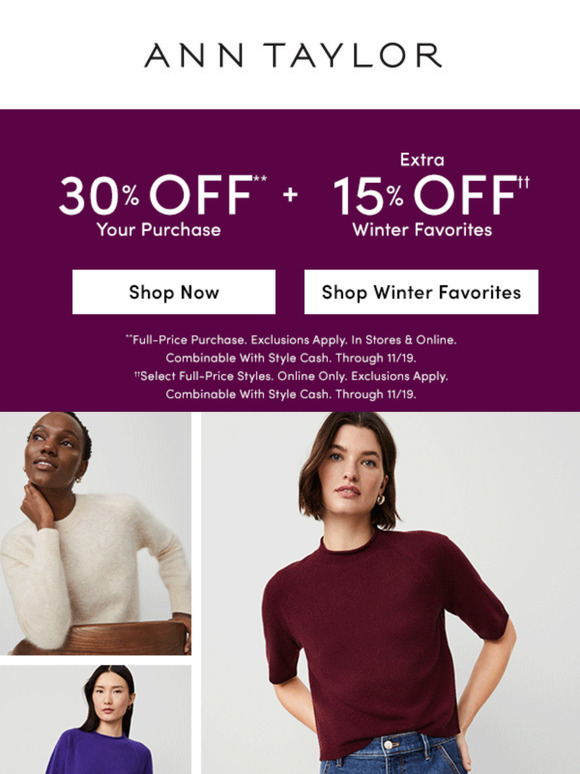Viewport: 580px width, 774px height.
Task: Click the Select Full-Price Styles disclaimer line
Action: coord(291,376)
